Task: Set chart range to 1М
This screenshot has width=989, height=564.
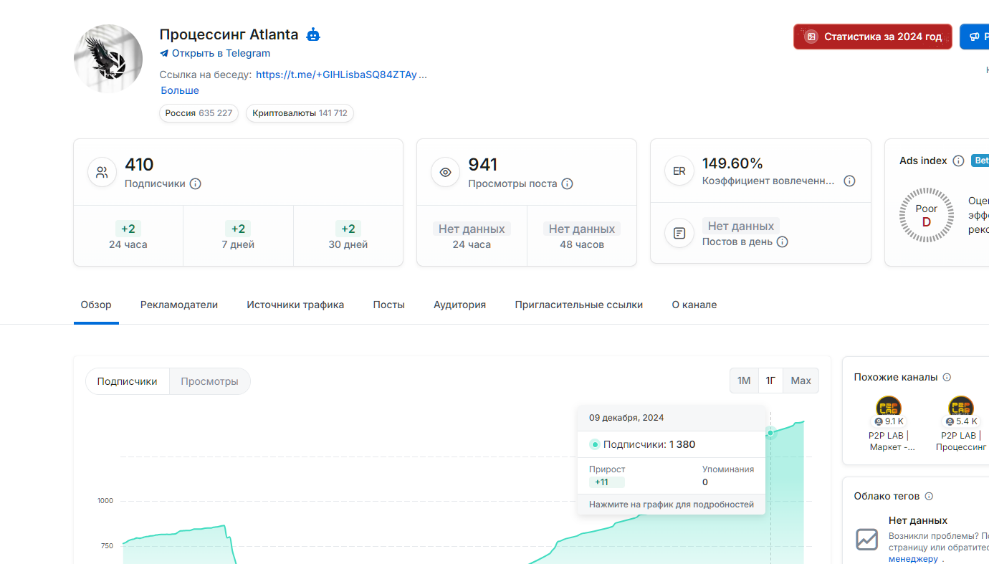Action: [744, 380]
